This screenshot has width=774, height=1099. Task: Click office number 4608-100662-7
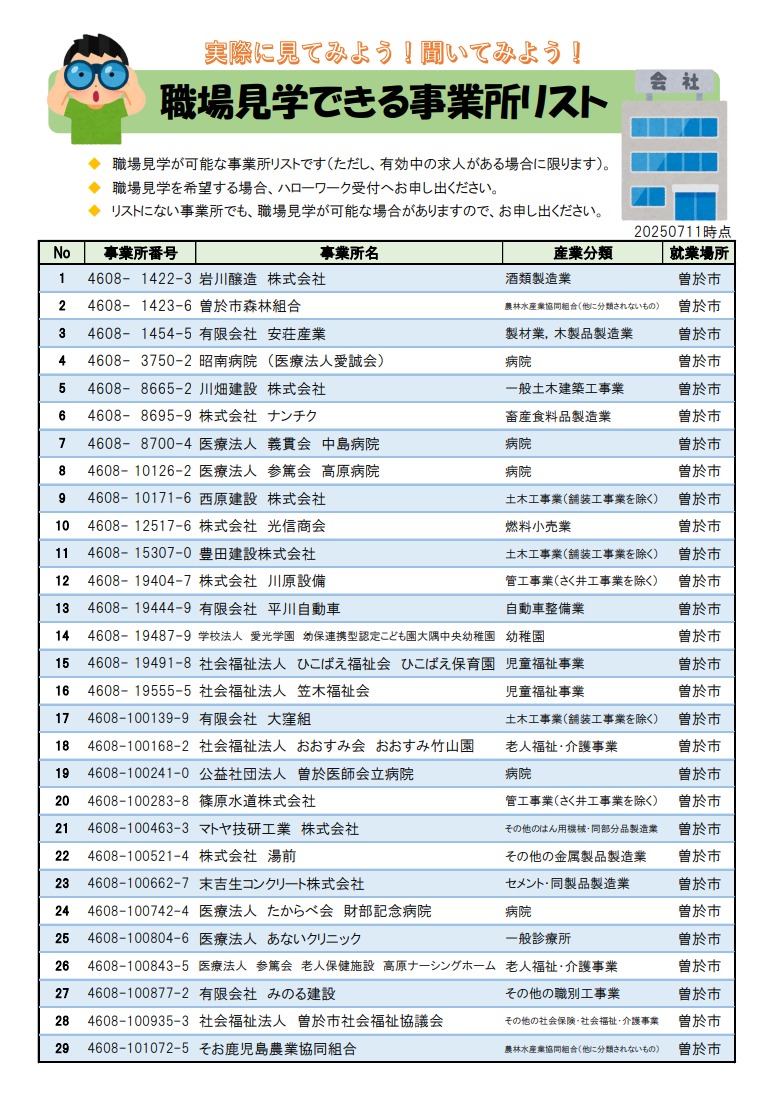click(138, 884)
